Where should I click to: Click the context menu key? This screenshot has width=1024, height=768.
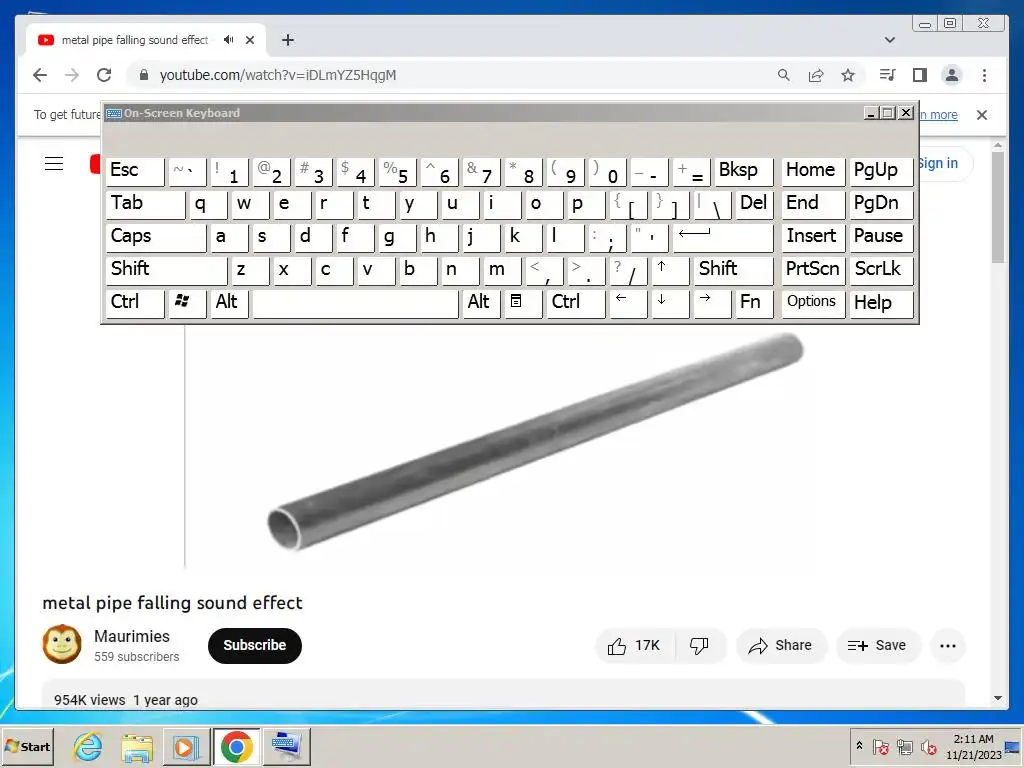[522, 303]
